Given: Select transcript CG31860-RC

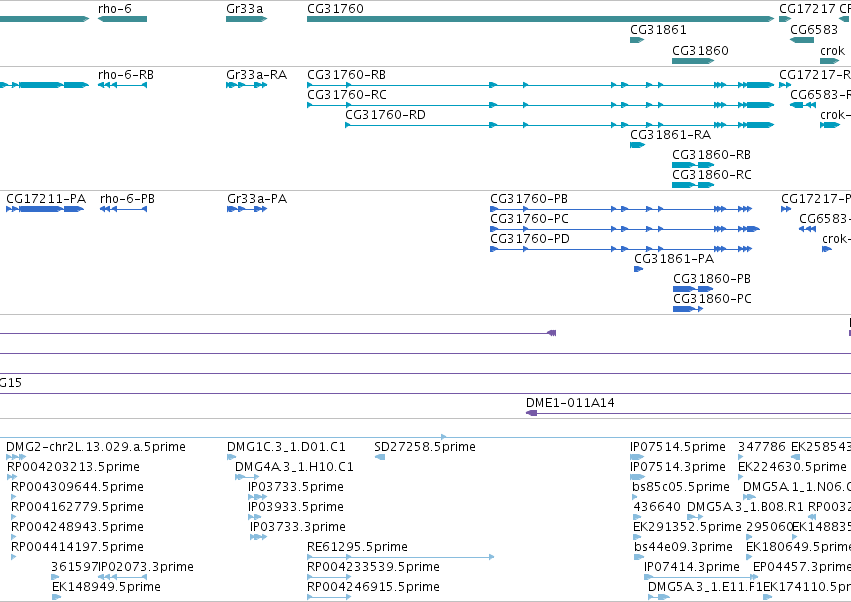Looking at the screenshot, I should pyautogui.click(x=693, y=185).
